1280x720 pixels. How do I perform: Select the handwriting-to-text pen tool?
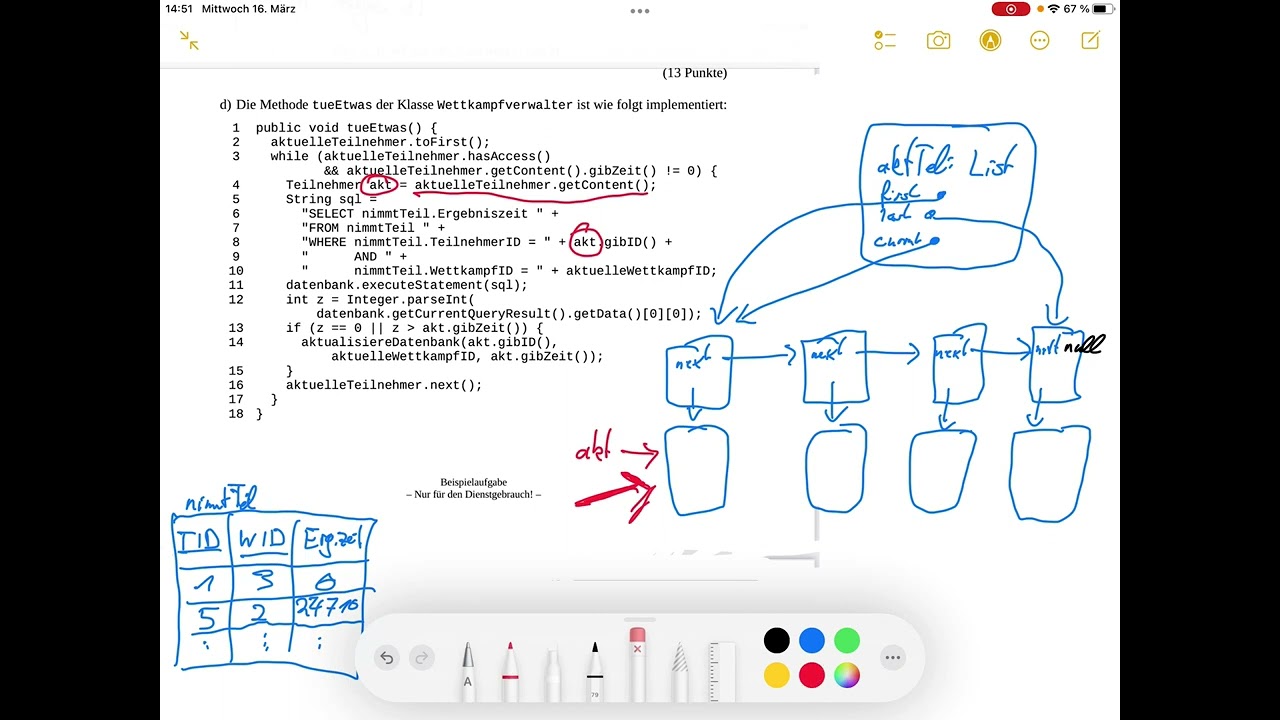coord(467,670)
